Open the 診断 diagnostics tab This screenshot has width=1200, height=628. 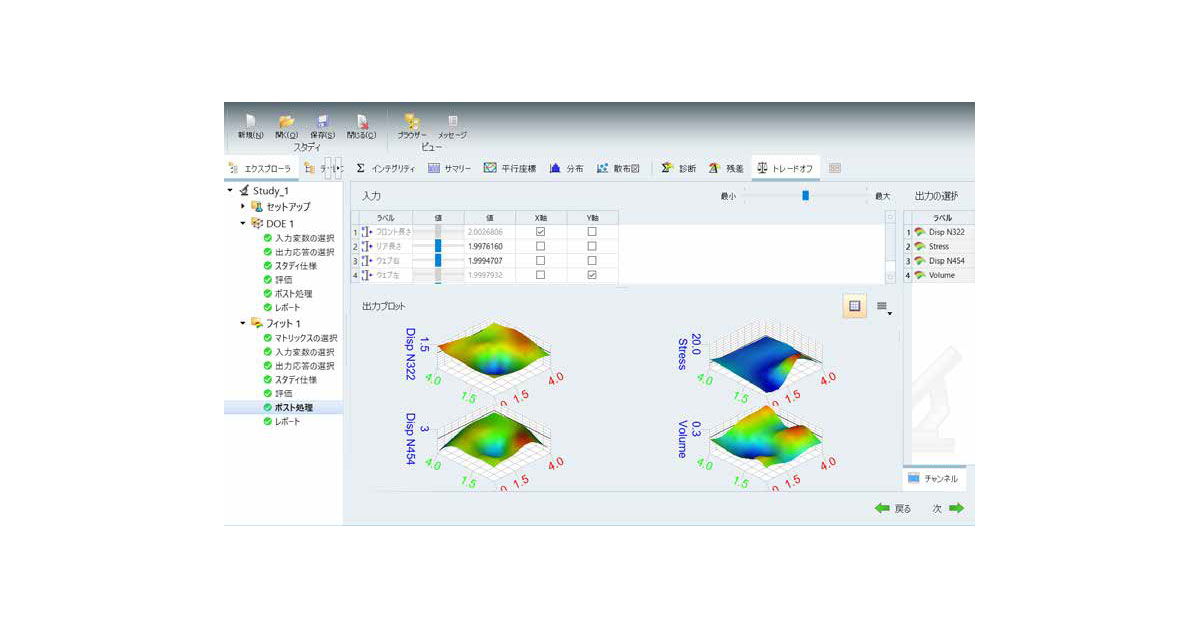(x=679, y=168)
